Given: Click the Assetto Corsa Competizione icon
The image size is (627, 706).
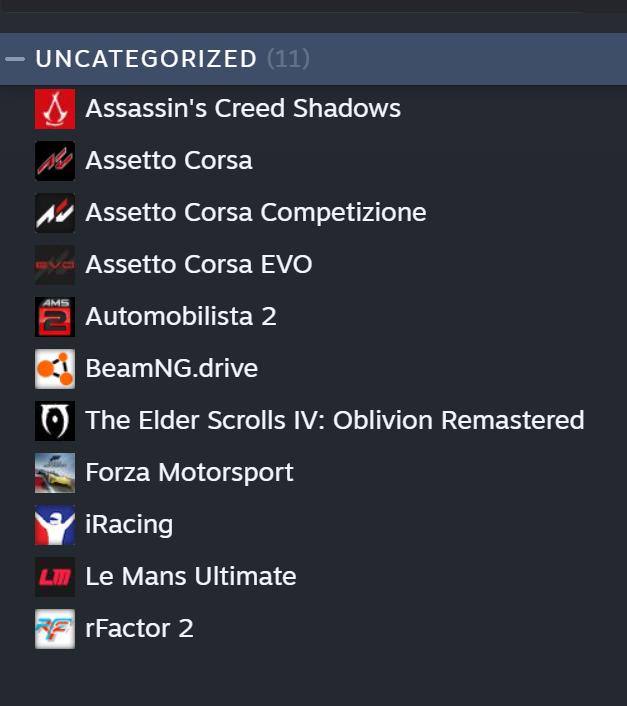Looking at the screenshot, I should click(x=55, y=213).
